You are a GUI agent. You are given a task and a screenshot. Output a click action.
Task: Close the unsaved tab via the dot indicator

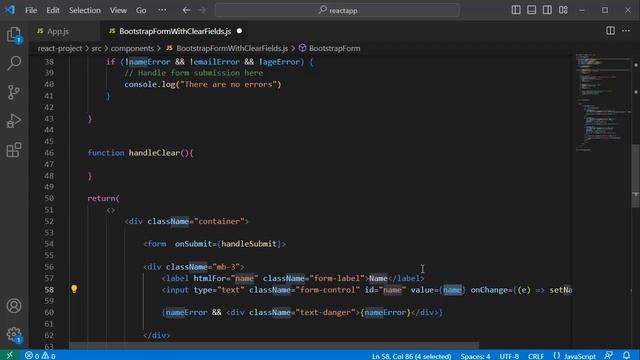(x=239, y=31)
